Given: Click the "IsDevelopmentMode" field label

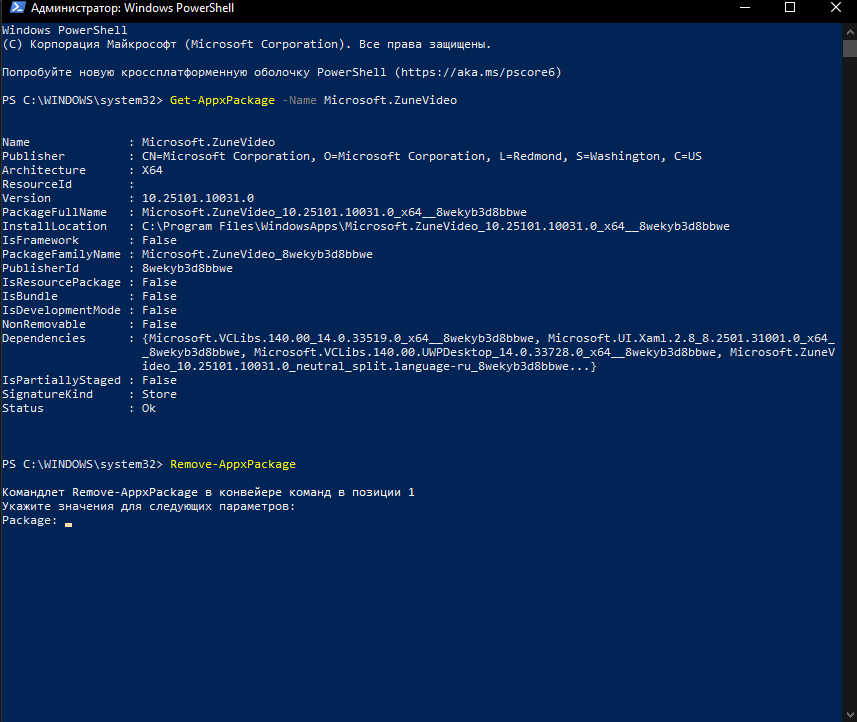Looking at the screenshot, I should 61,310.
